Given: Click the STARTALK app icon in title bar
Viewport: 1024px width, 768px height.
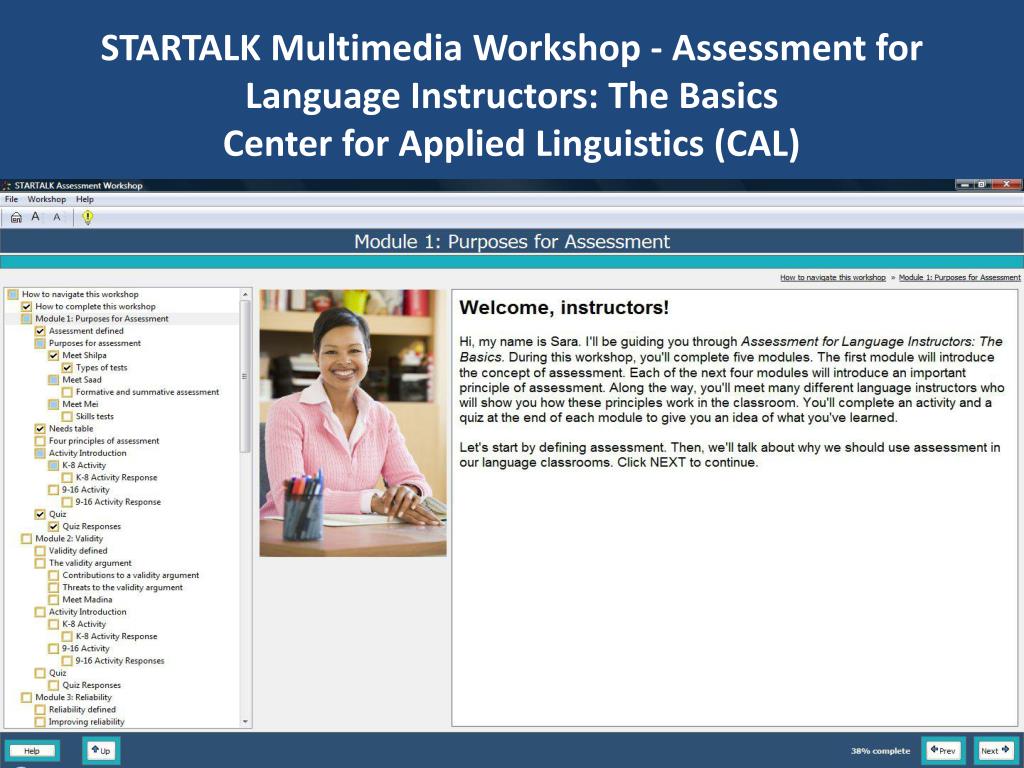Looking at the screenshot, I should coord(7,185).
